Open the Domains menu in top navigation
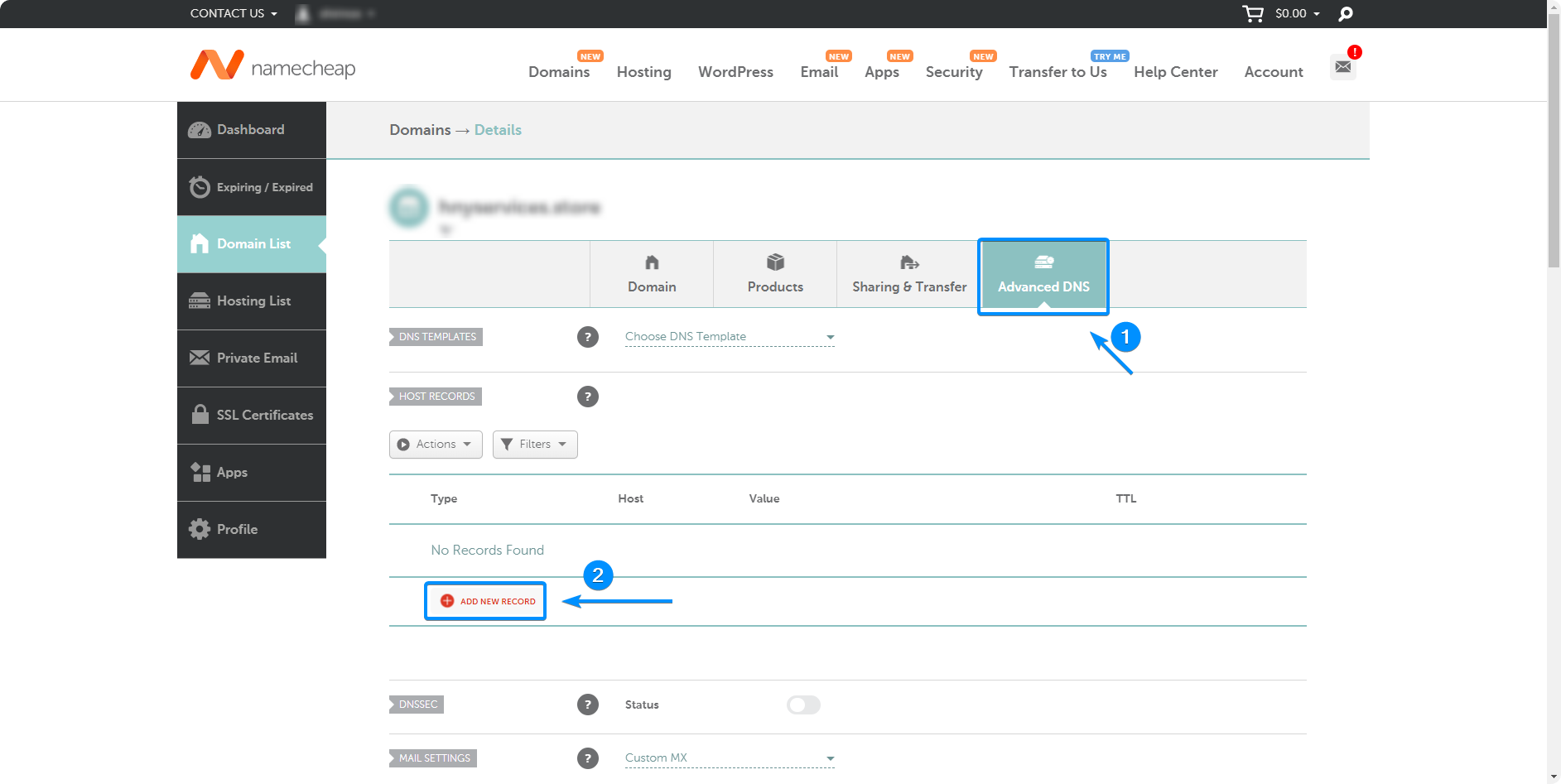1561x784 pixels. (559, 72)
